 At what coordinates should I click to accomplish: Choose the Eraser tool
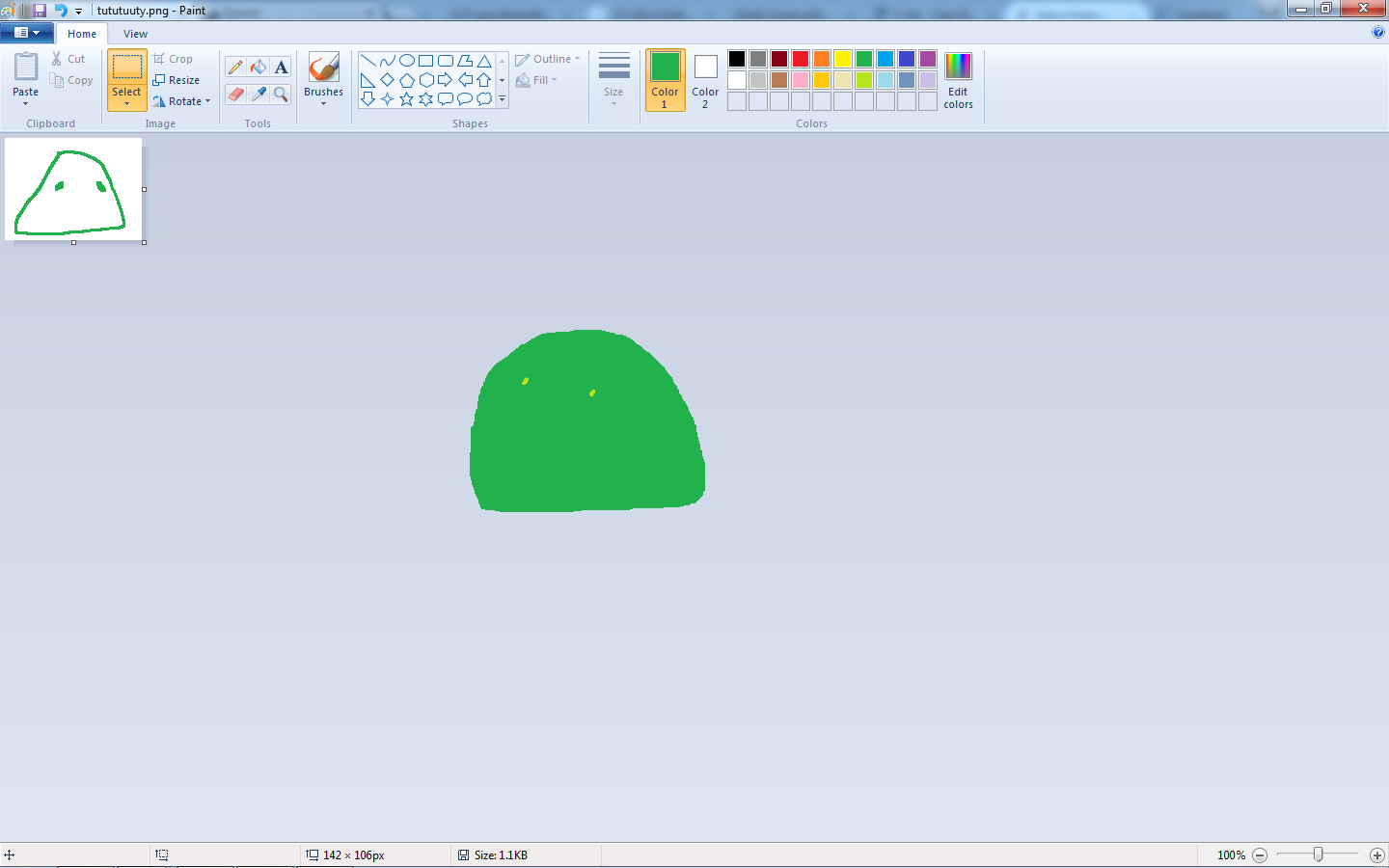pyautogui.click(x=235, y=94)
